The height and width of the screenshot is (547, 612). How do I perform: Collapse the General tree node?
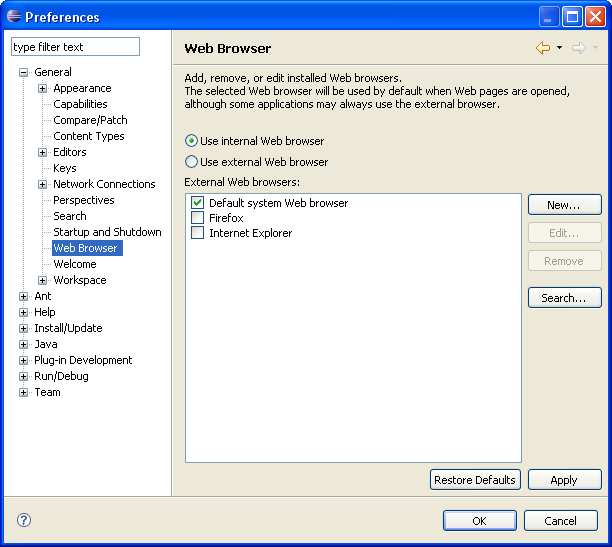click(23, 72)
